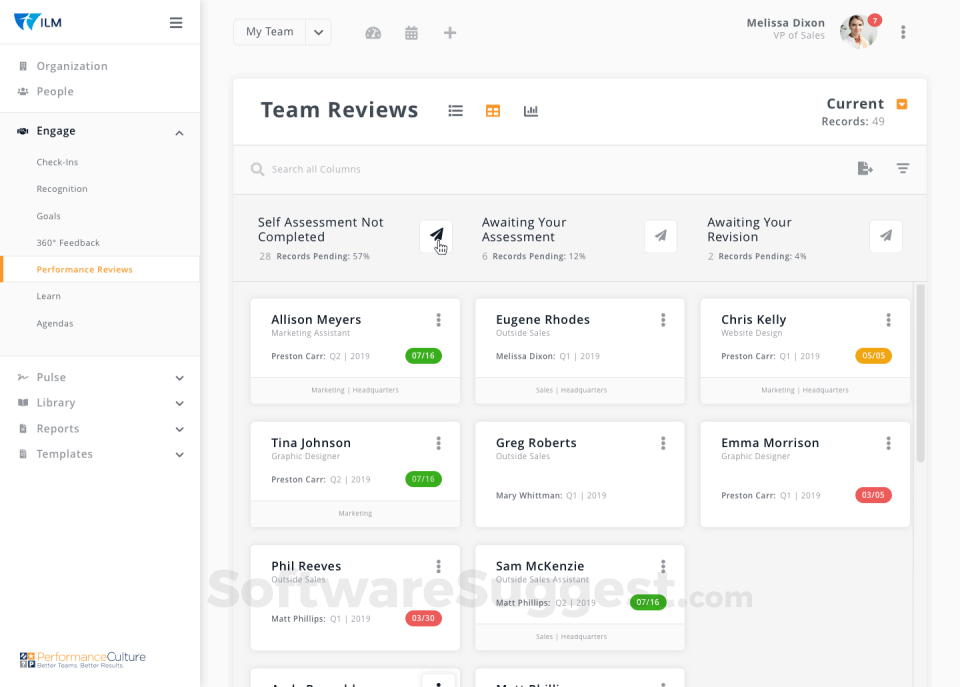Select Performance Reviews menu item
The image size is (960, 687).
click(100, 269)
